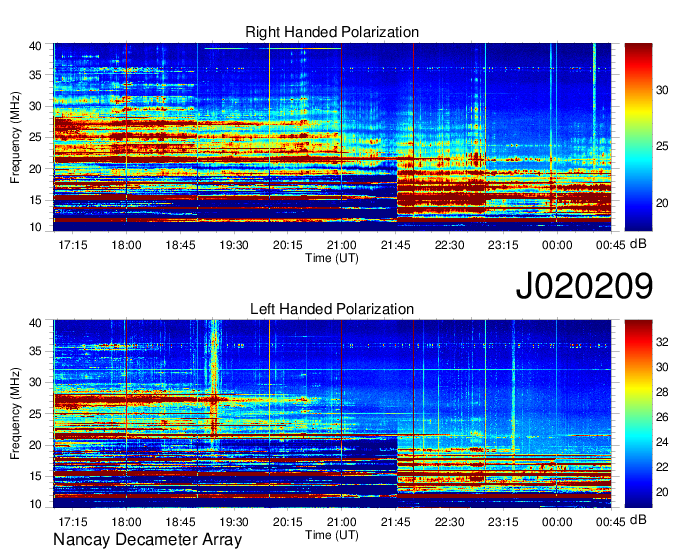This screenshot has width=680, height=552.
Task: Click the 30 value on top colorbar
Action: [x=662, y=90]
